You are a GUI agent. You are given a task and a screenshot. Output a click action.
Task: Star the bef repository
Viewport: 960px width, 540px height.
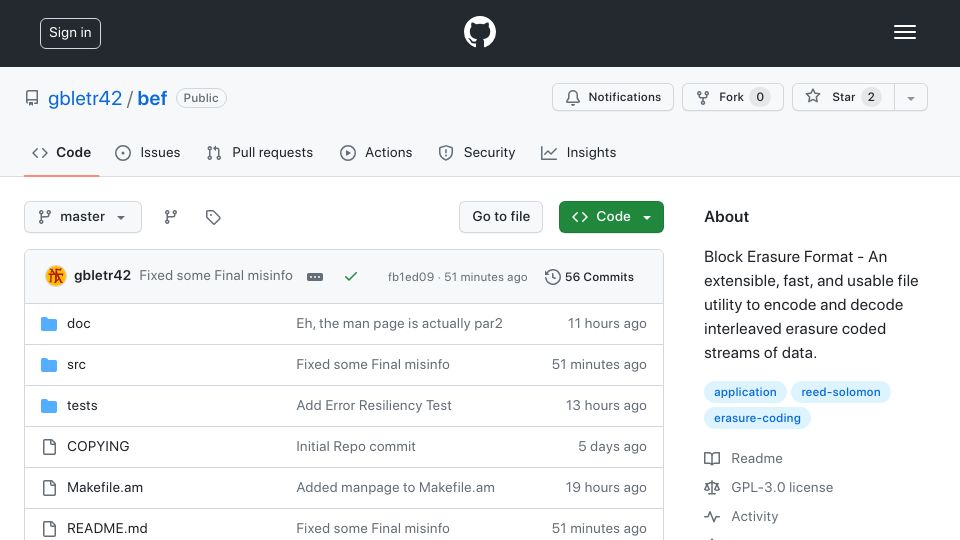[843, 97]
